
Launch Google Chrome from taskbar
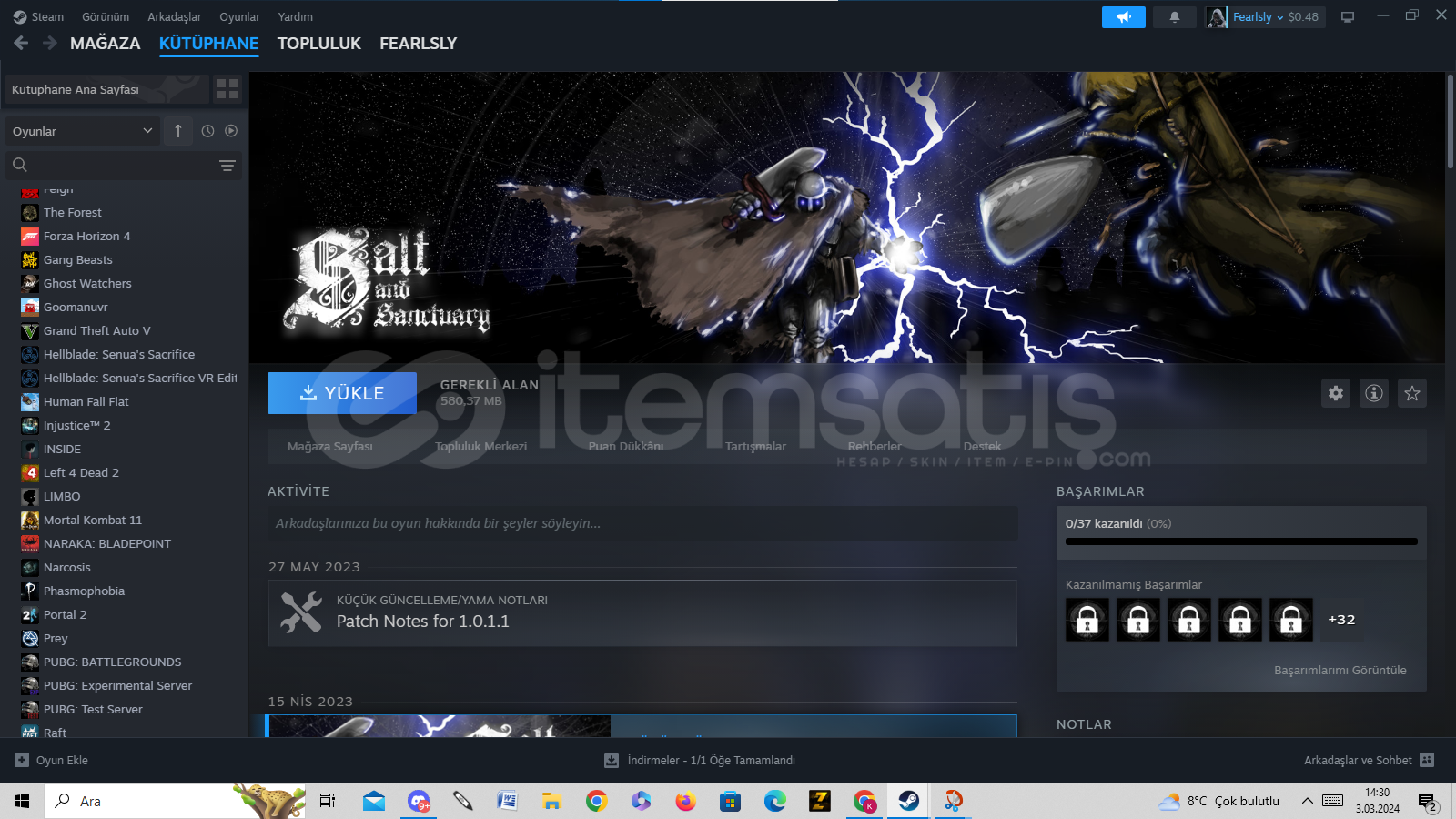click(597, 801)
